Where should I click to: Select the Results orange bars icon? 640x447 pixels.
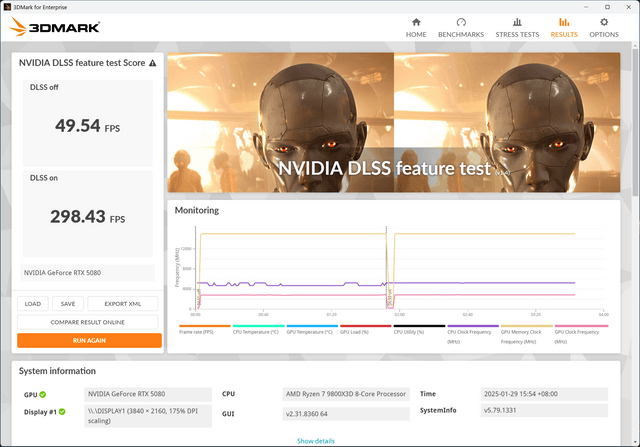[x=564, y=22]
